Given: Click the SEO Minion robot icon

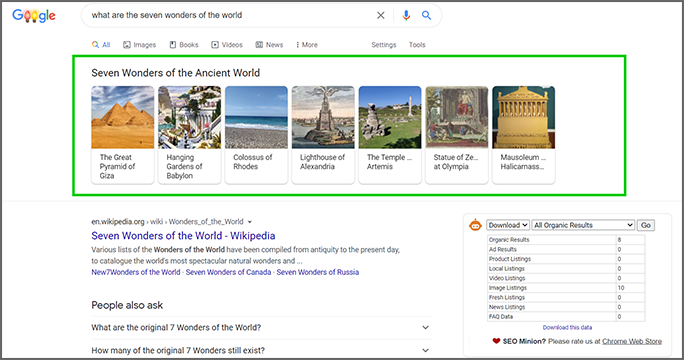Looking at the screenshot, I should pyautogui.click(x=475, y=225).
